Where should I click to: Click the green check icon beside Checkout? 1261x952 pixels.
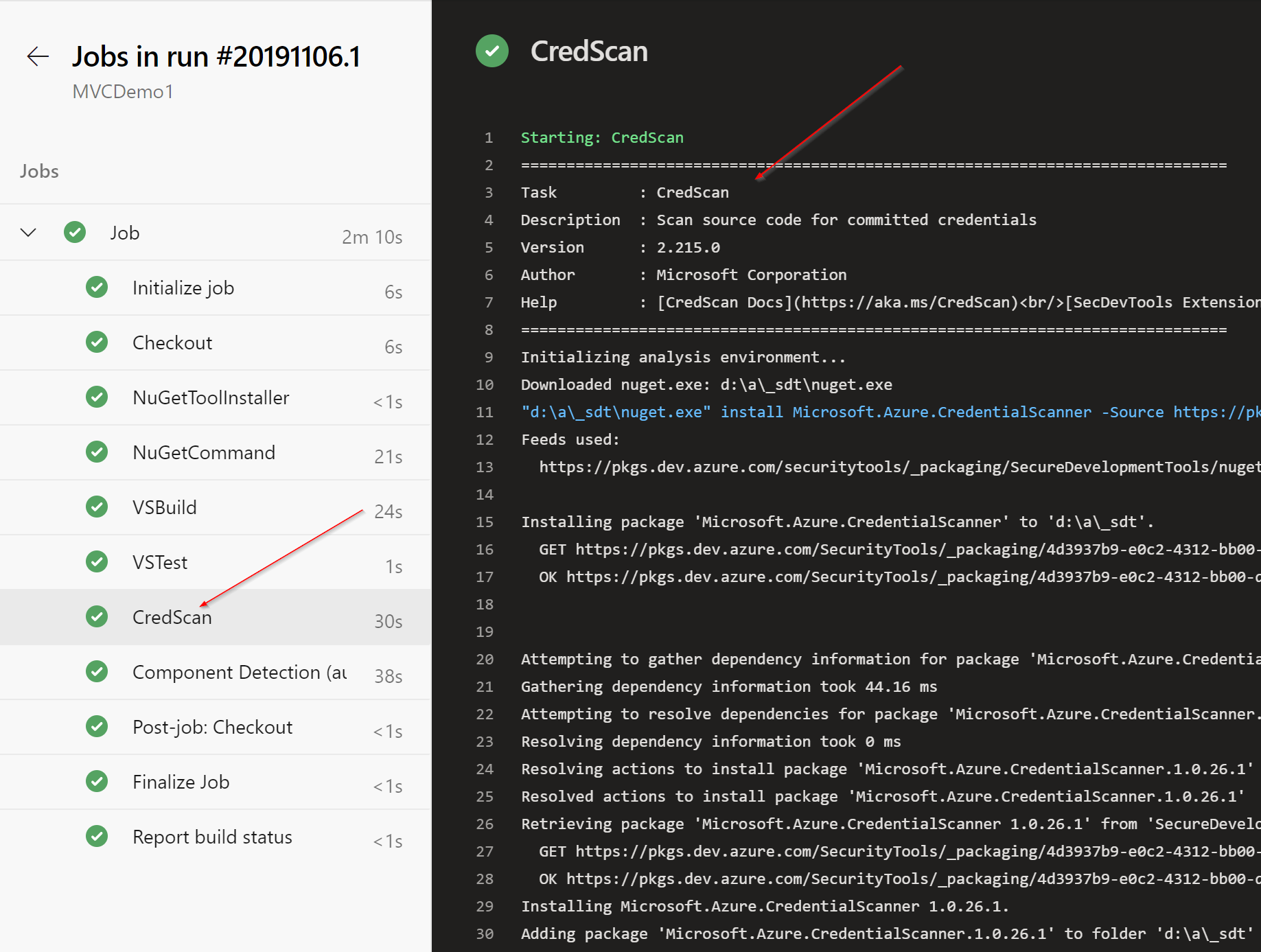point(97,343)
